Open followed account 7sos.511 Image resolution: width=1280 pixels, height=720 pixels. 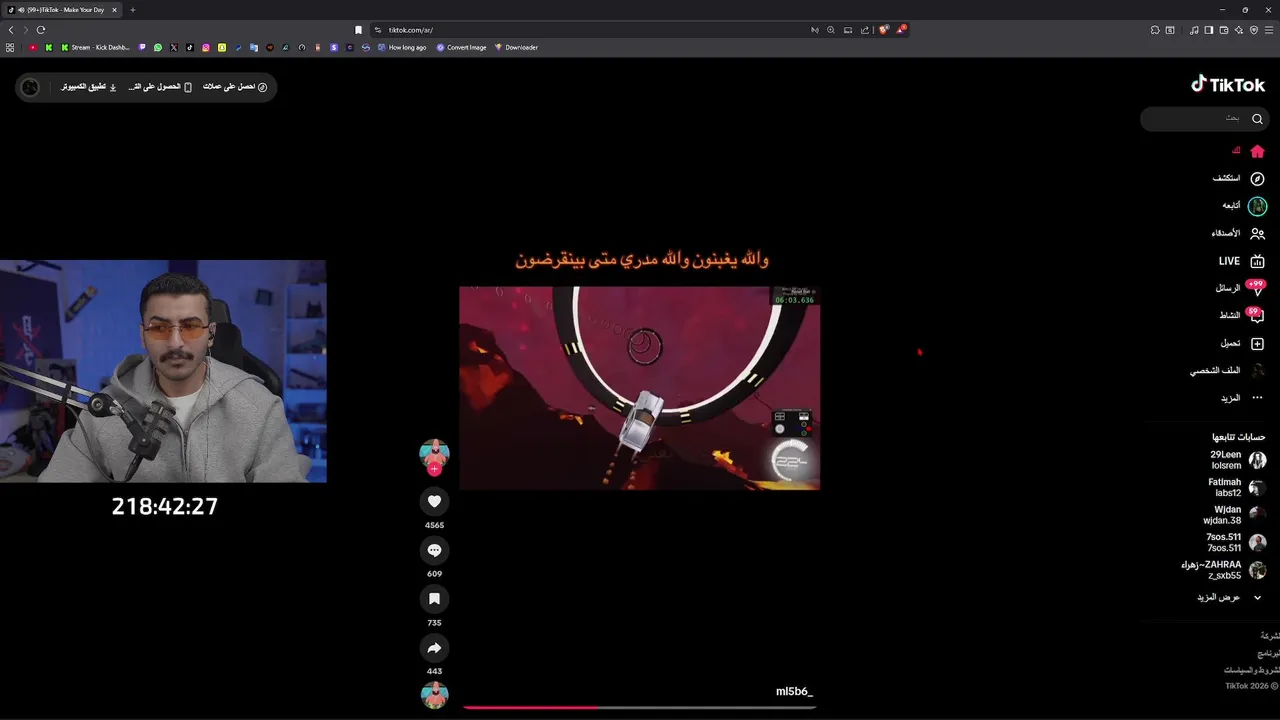coord(1236,542)
